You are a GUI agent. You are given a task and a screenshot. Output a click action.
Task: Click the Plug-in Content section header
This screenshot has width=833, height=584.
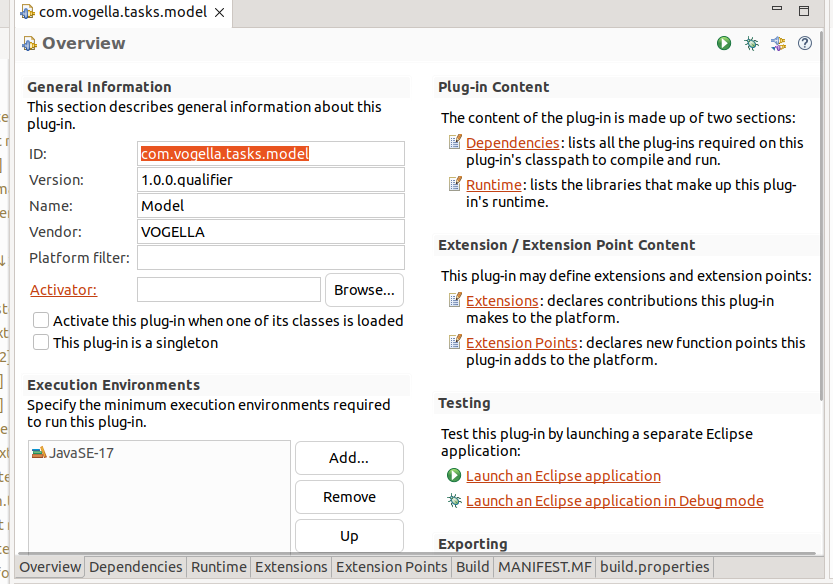(494, 87)
